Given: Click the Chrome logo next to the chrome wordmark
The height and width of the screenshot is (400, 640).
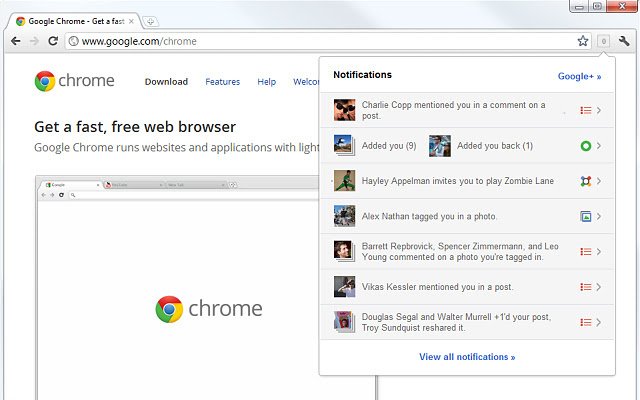Looking at the screenshot, I should pos(45,82).
